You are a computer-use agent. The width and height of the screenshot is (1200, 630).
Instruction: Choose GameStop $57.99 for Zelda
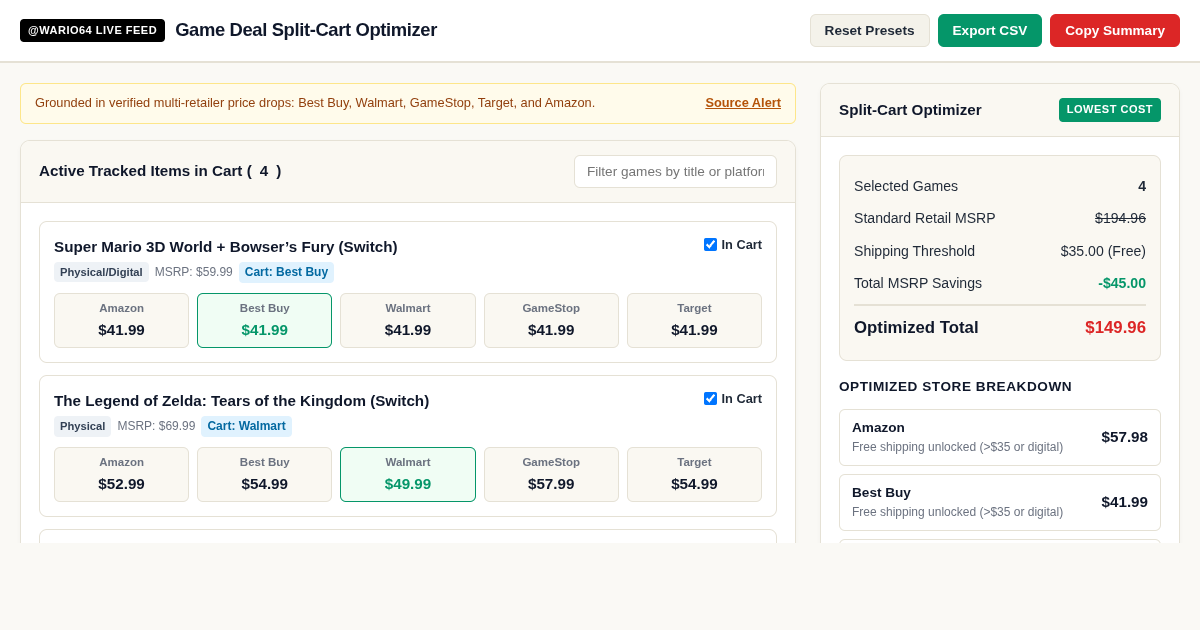point(551,474)
